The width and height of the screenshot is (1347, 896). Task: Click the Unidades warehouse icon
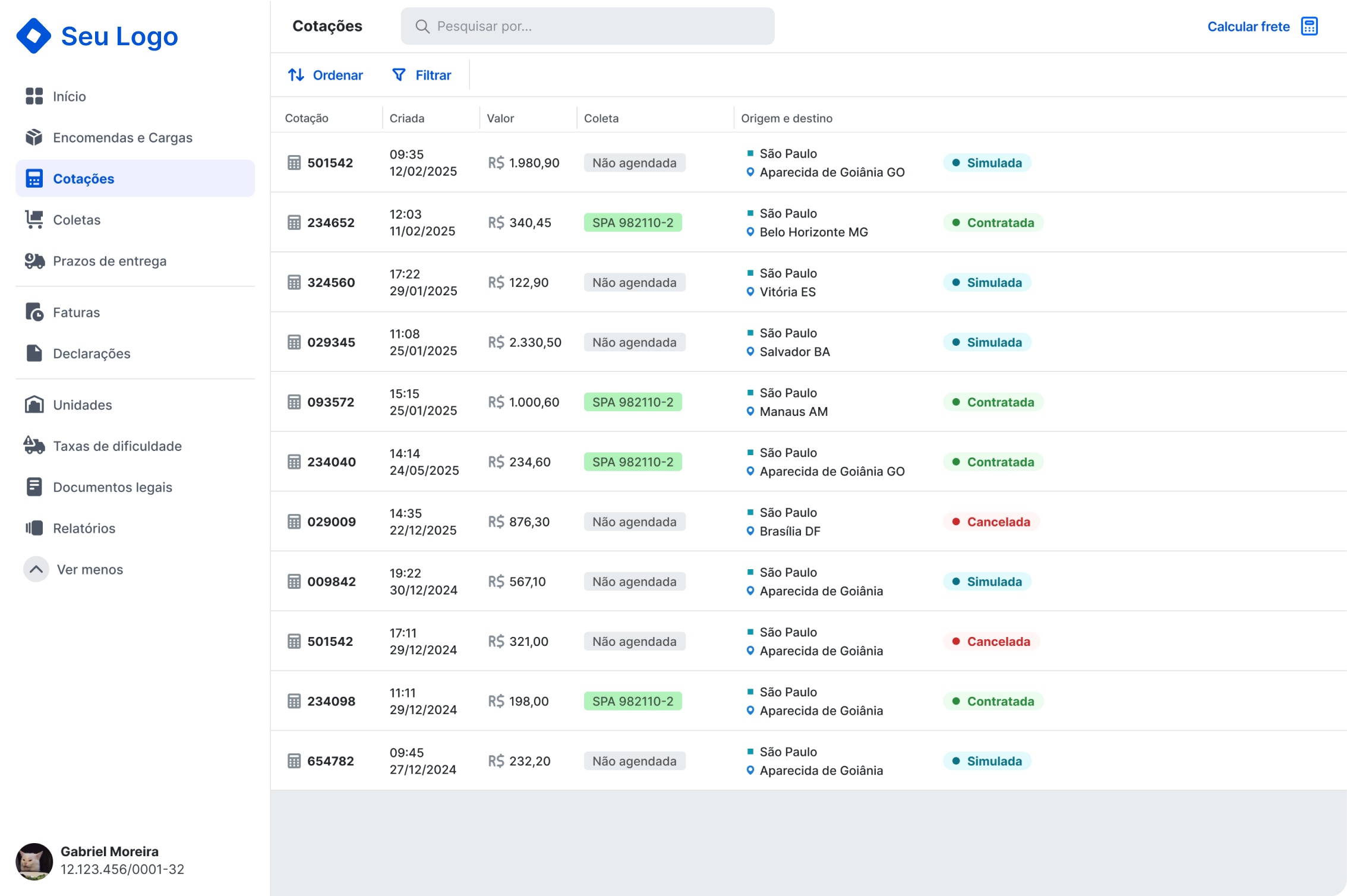(34, 405)
